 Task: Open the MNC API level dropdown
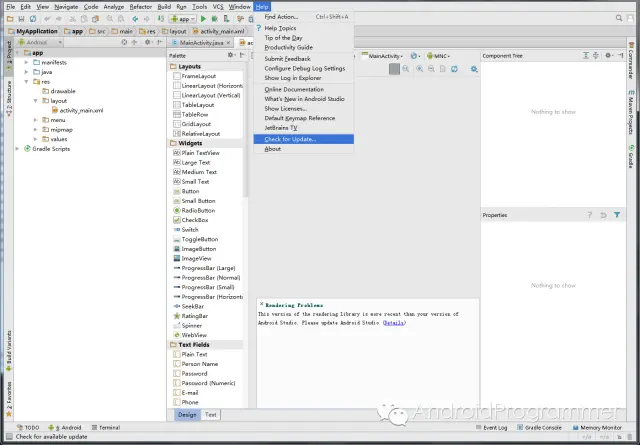[438, 56]
